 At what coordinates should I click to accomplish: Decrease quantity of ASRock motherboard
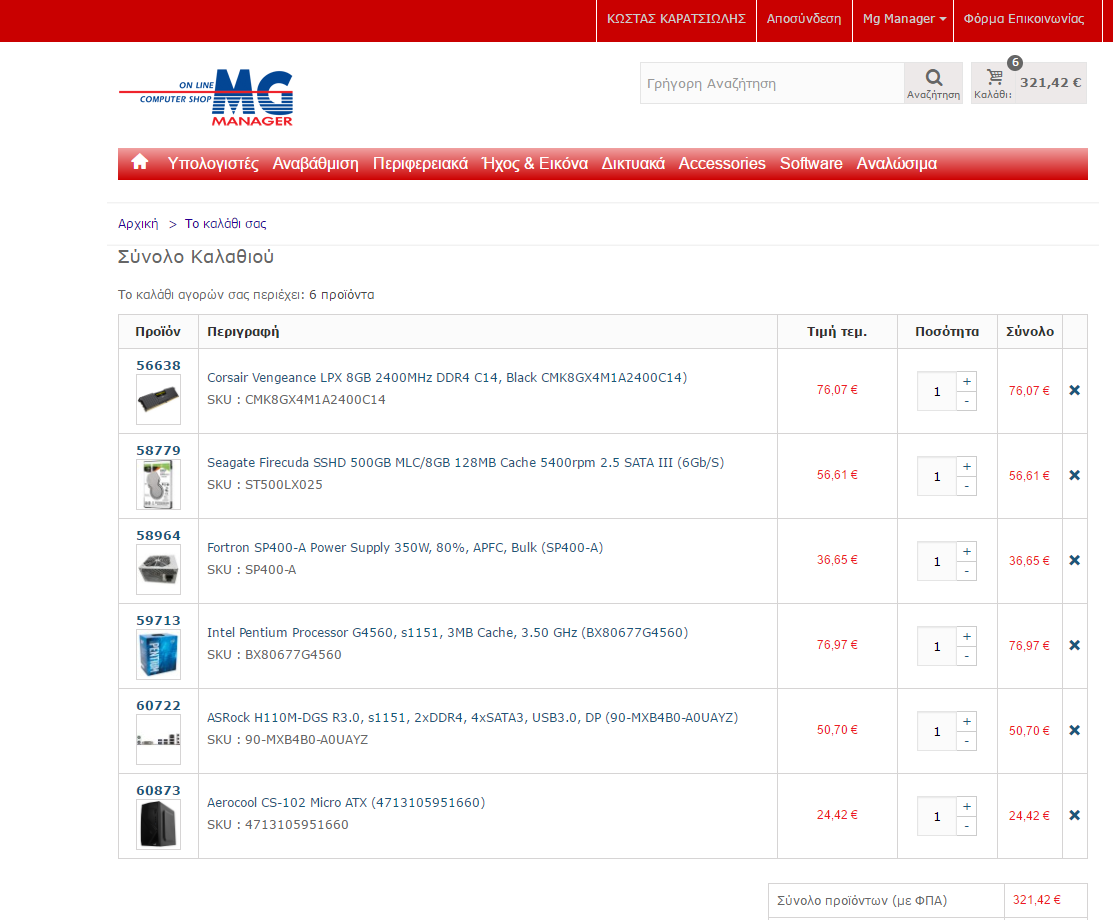(x=966, y=741)
